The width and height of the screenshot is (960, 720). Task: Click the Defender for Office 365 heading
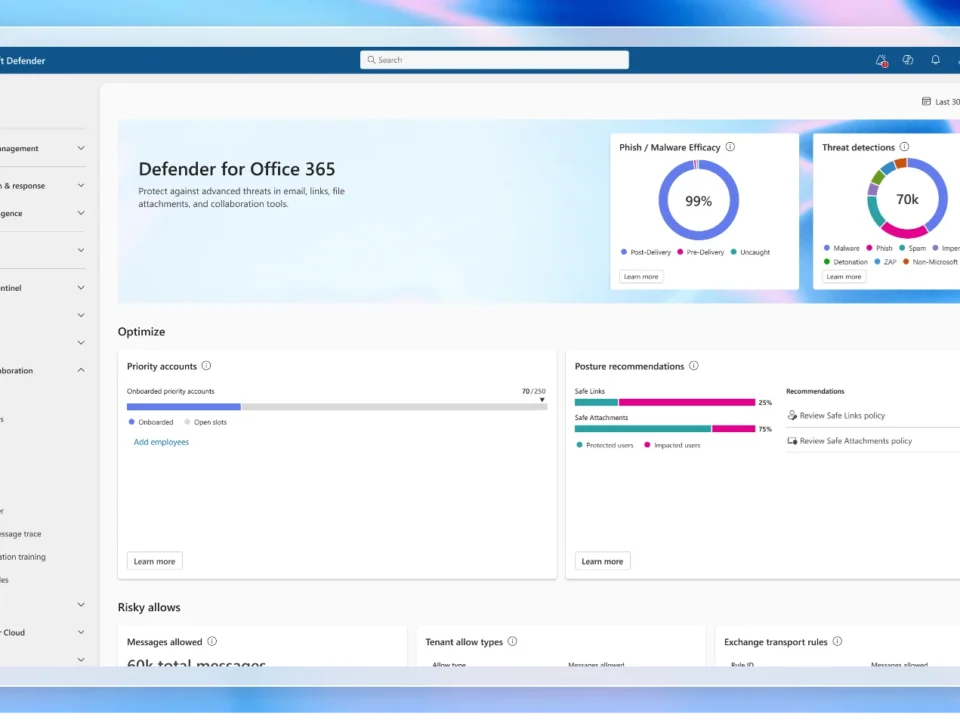(x=237, y=169)
